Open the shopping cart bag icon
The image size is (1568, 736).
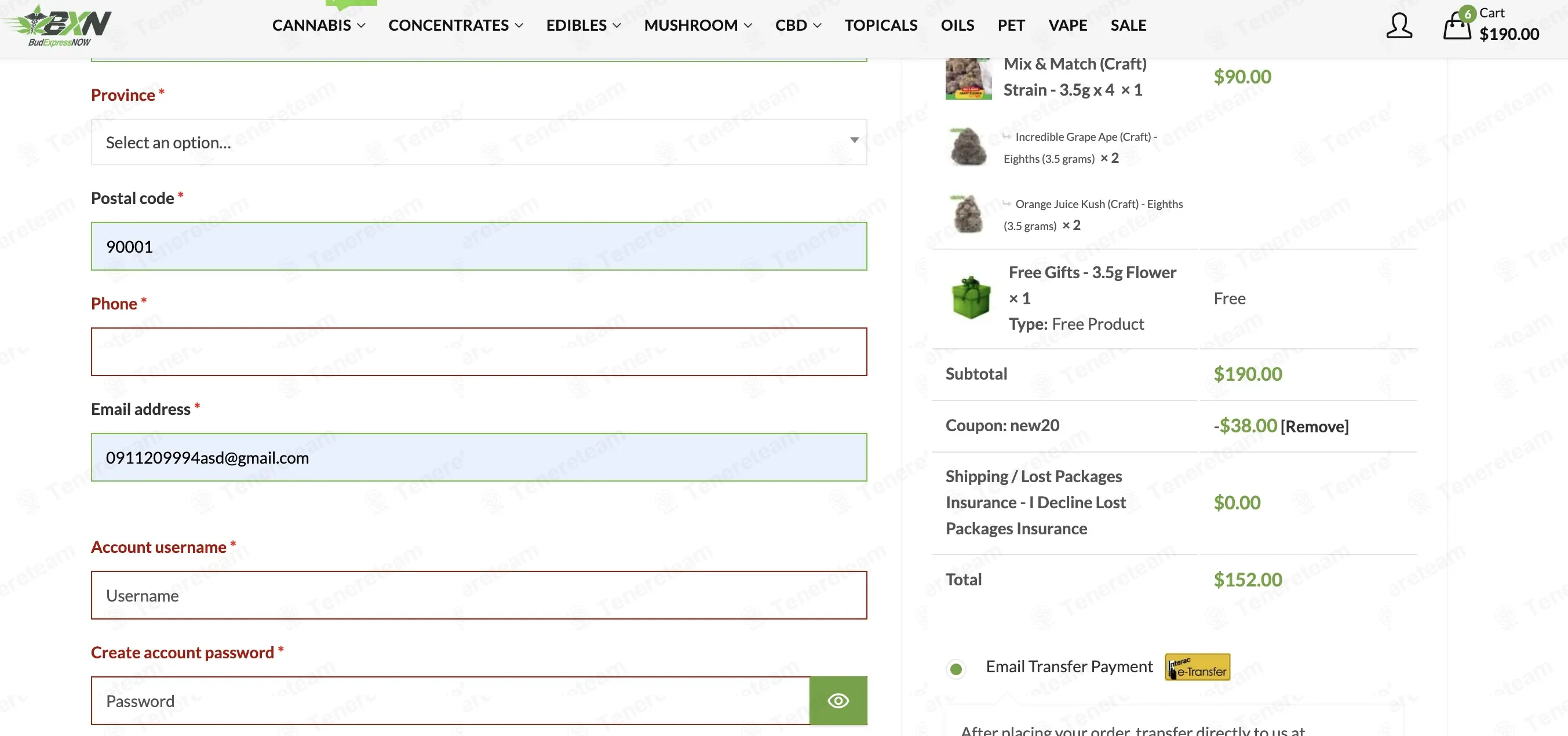pos(1457,25)
